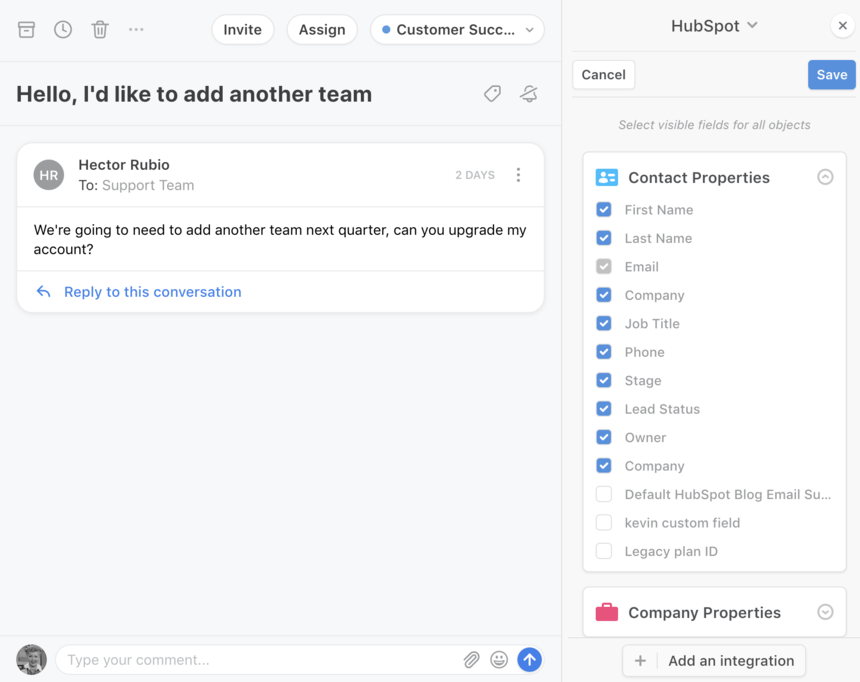The image size is (860, 682).
Task: Snooze conversation with the clock icon
Action: point(63,30)
